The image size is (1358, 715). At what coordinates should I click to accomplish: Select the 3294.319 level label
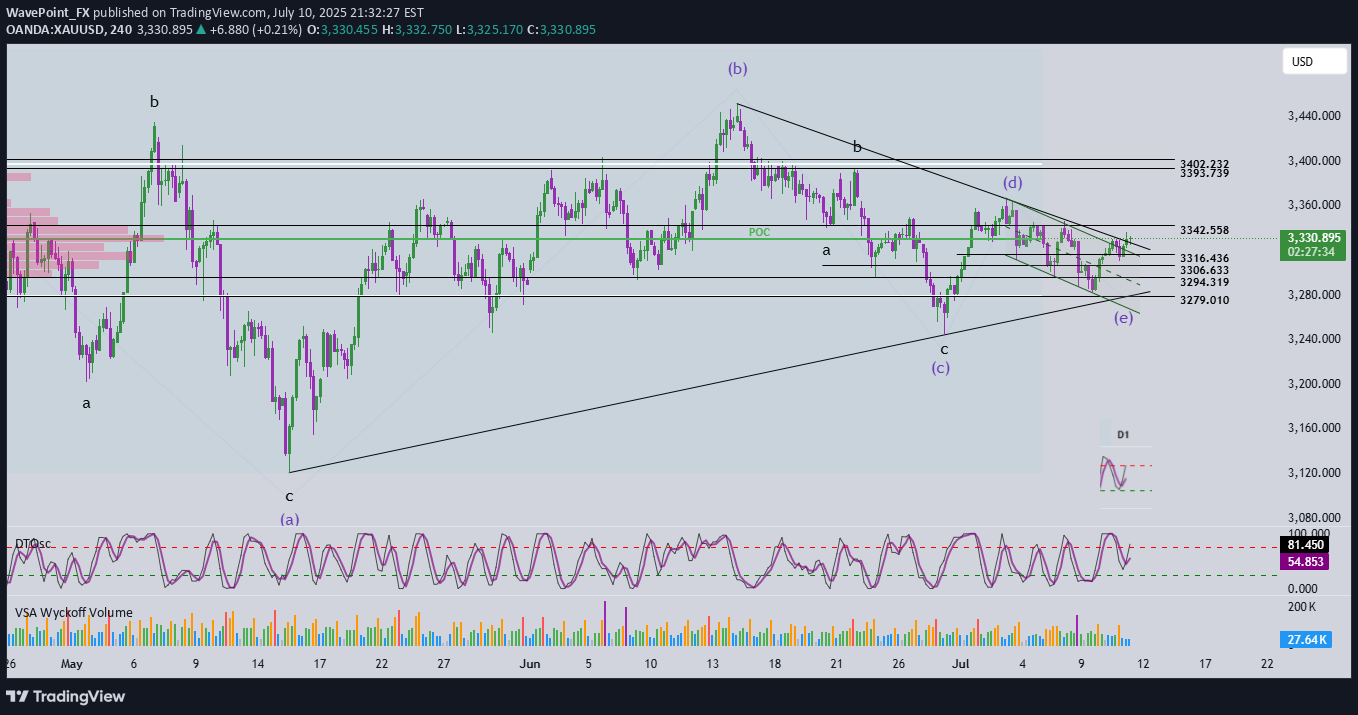[1205, 282]
